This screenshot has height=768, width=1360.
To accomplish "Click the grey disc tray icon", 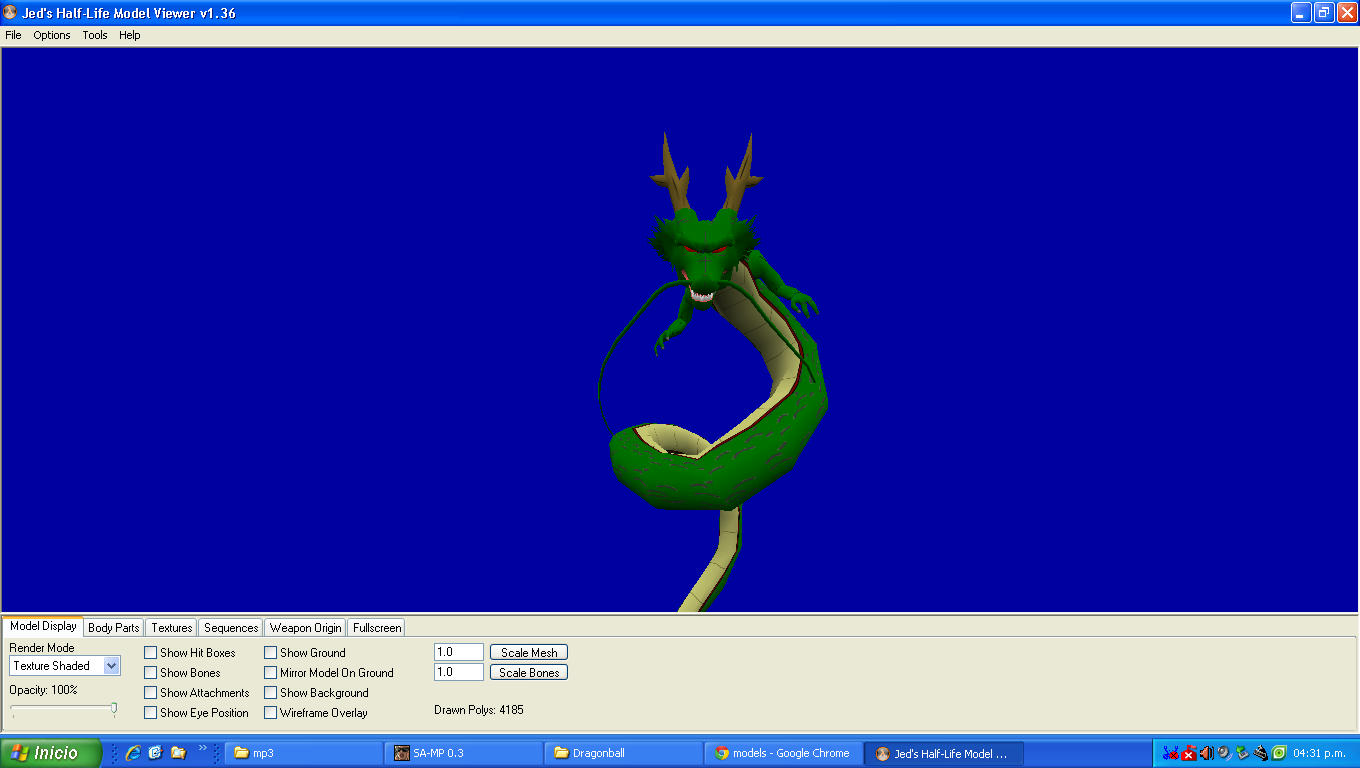I will pyautogui.click(x=1224, y=753).
